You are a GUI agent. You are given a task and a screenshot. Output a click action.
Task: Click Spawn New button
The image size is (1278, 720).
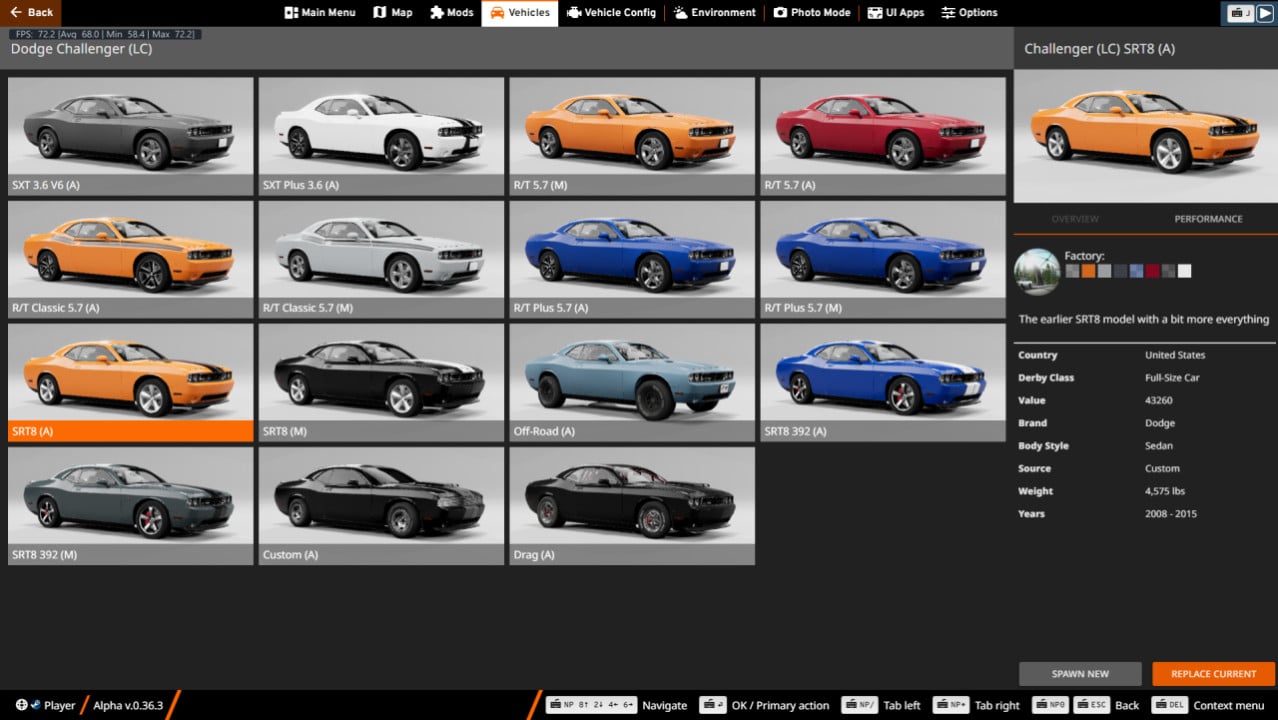(x=1080, y=674)
